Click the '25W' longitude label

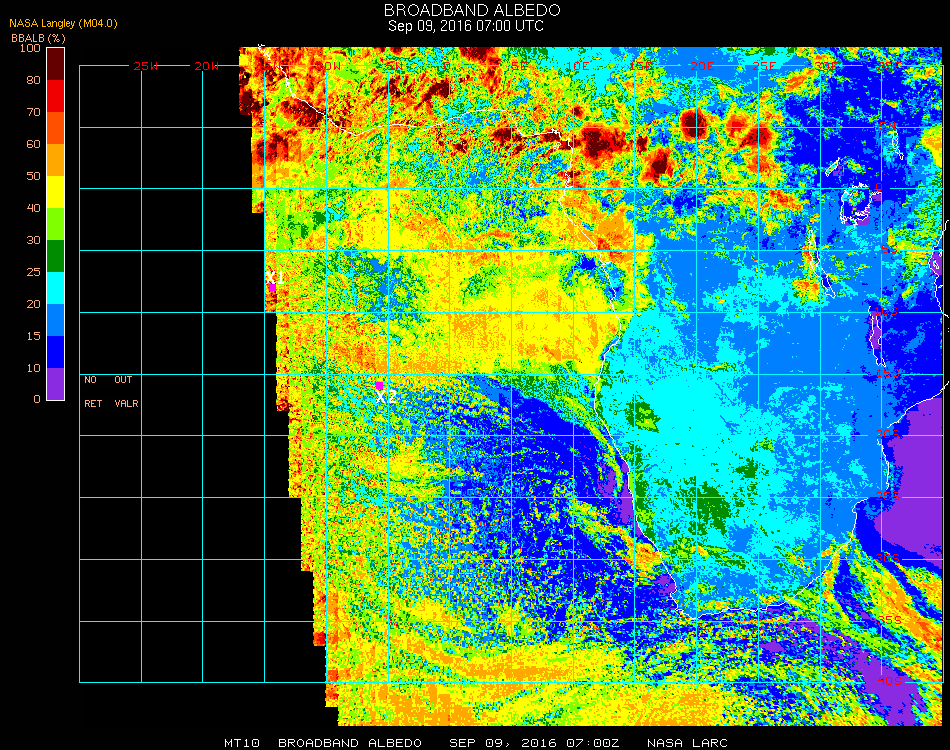coord(145,66)
